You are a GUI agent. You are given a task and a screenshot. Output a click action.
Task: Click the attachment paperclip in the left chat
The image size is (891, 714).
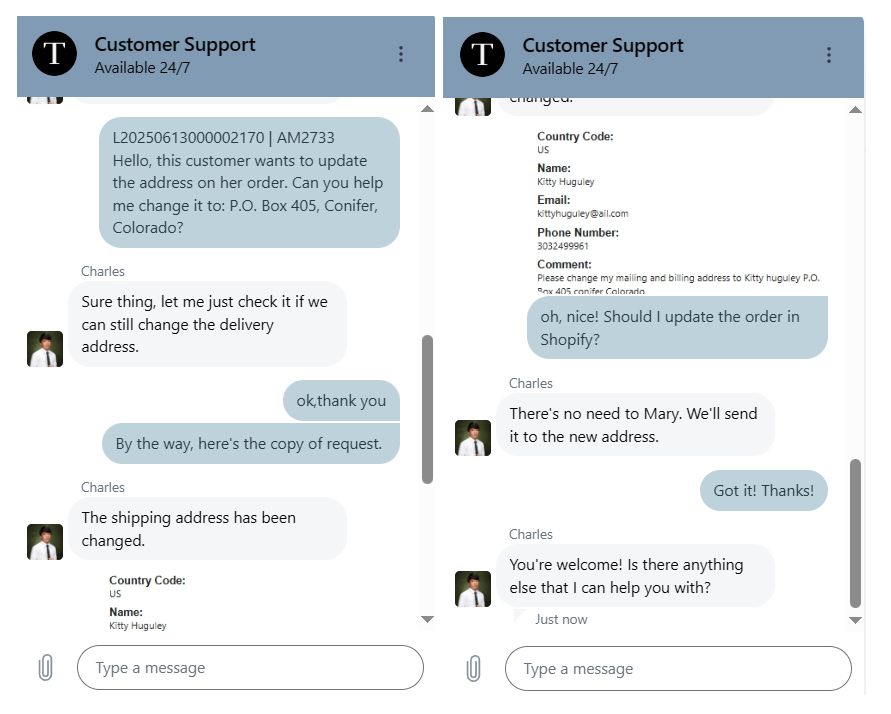[x=46, y=668]
